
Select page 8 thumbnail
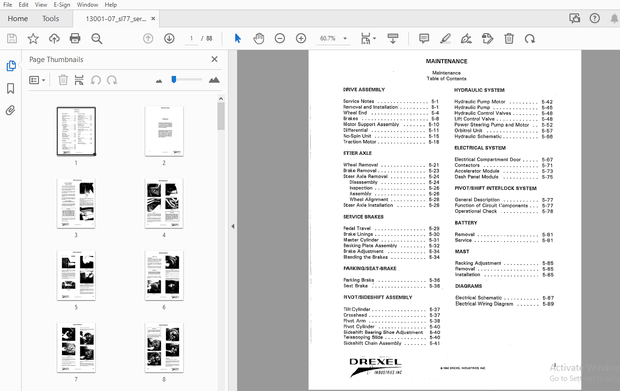click(164, 348)
